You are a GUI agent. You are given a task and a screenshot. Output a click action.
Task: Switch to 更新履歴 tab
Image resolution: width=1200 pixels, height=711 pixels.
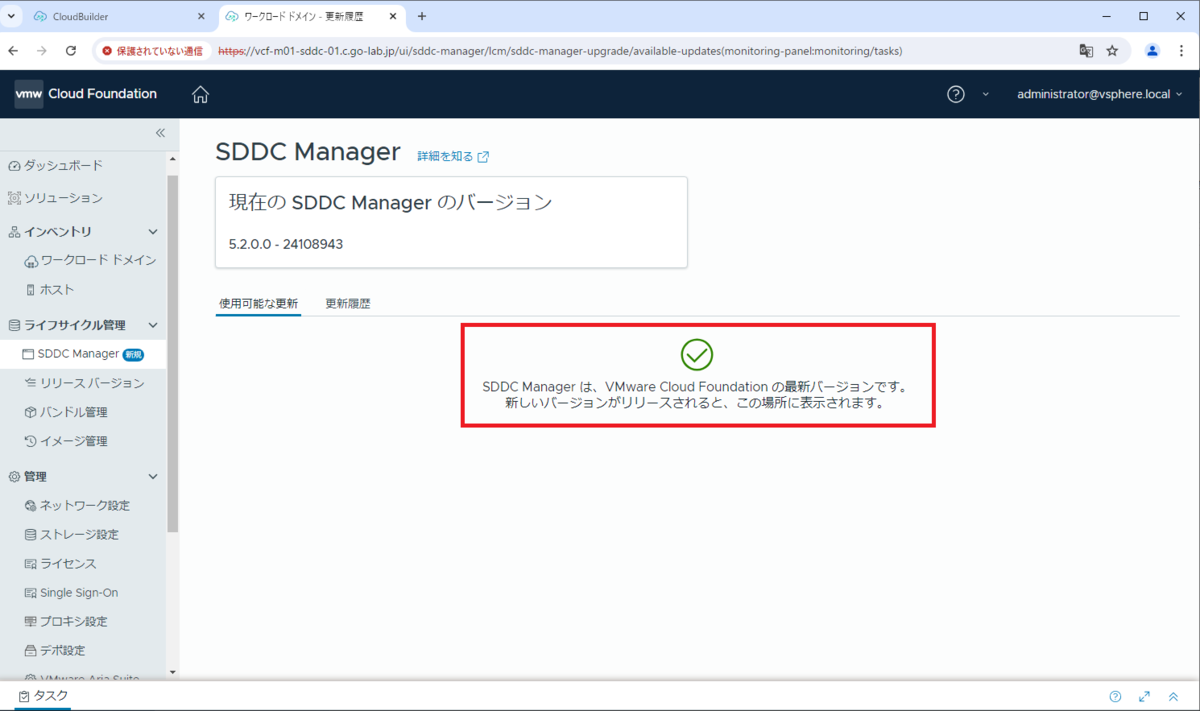348,303
